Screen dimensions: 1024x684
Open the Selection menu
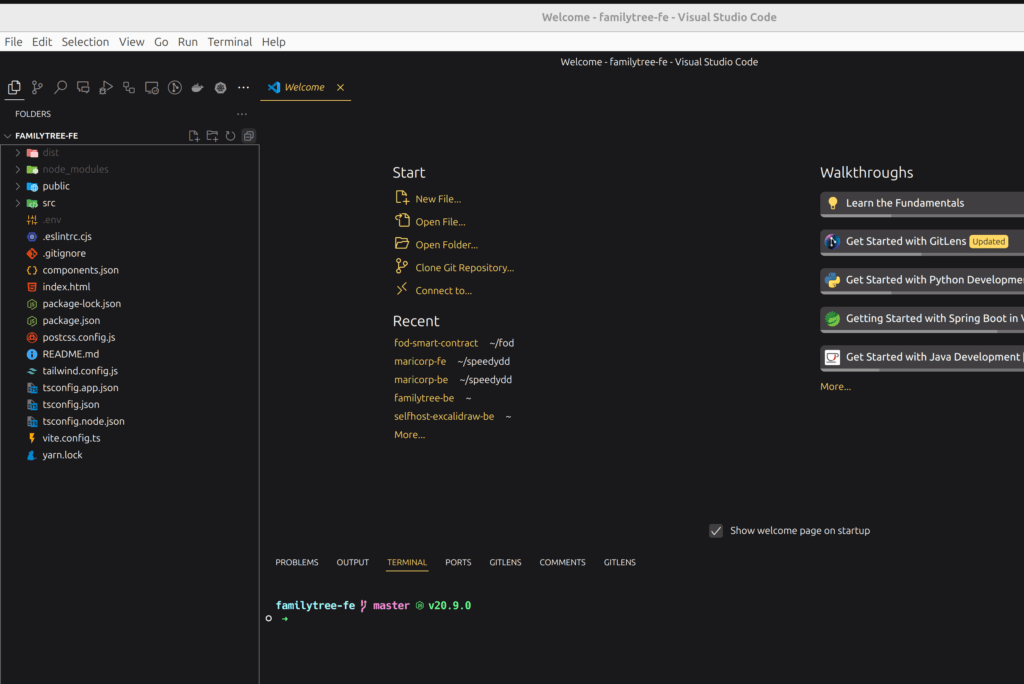pyautogui.click(x=85, y=42)
